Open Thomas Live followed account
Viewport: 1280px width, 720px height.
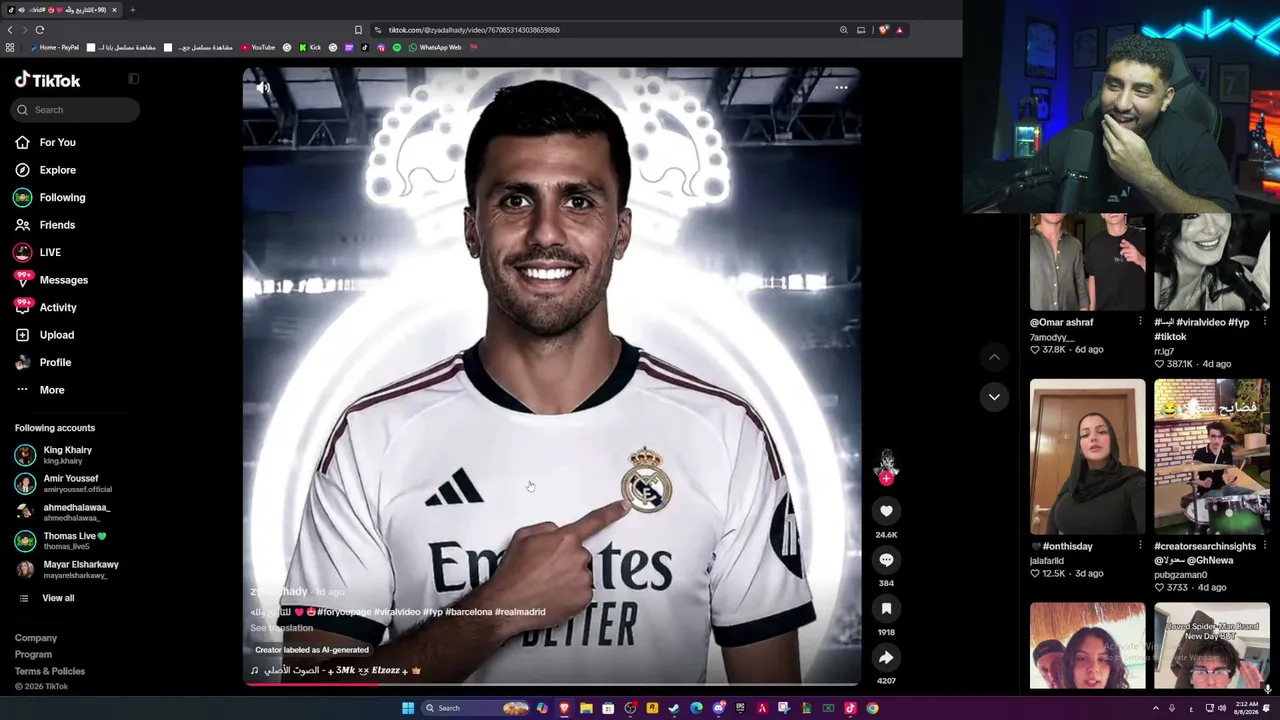(x=61, y=541)
